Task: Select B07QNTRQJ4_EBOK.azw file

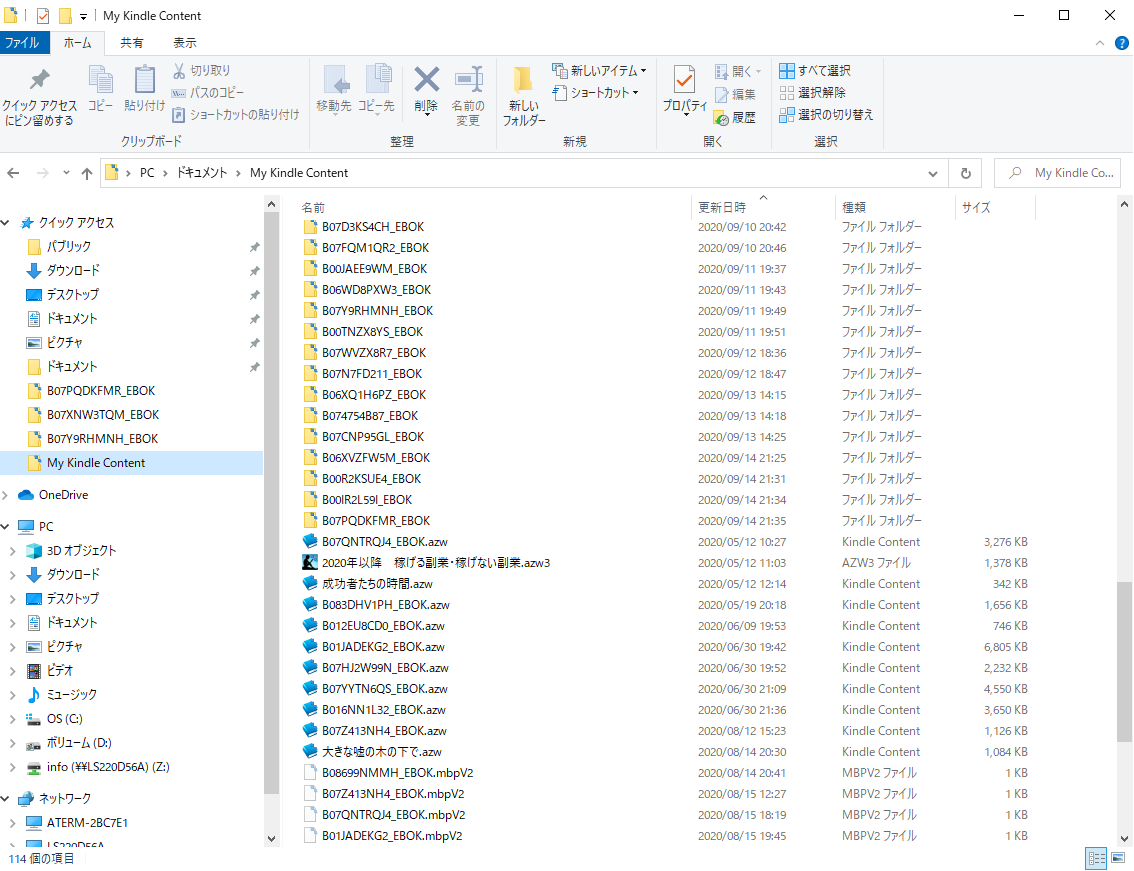Action: click(x=385, y=542)
